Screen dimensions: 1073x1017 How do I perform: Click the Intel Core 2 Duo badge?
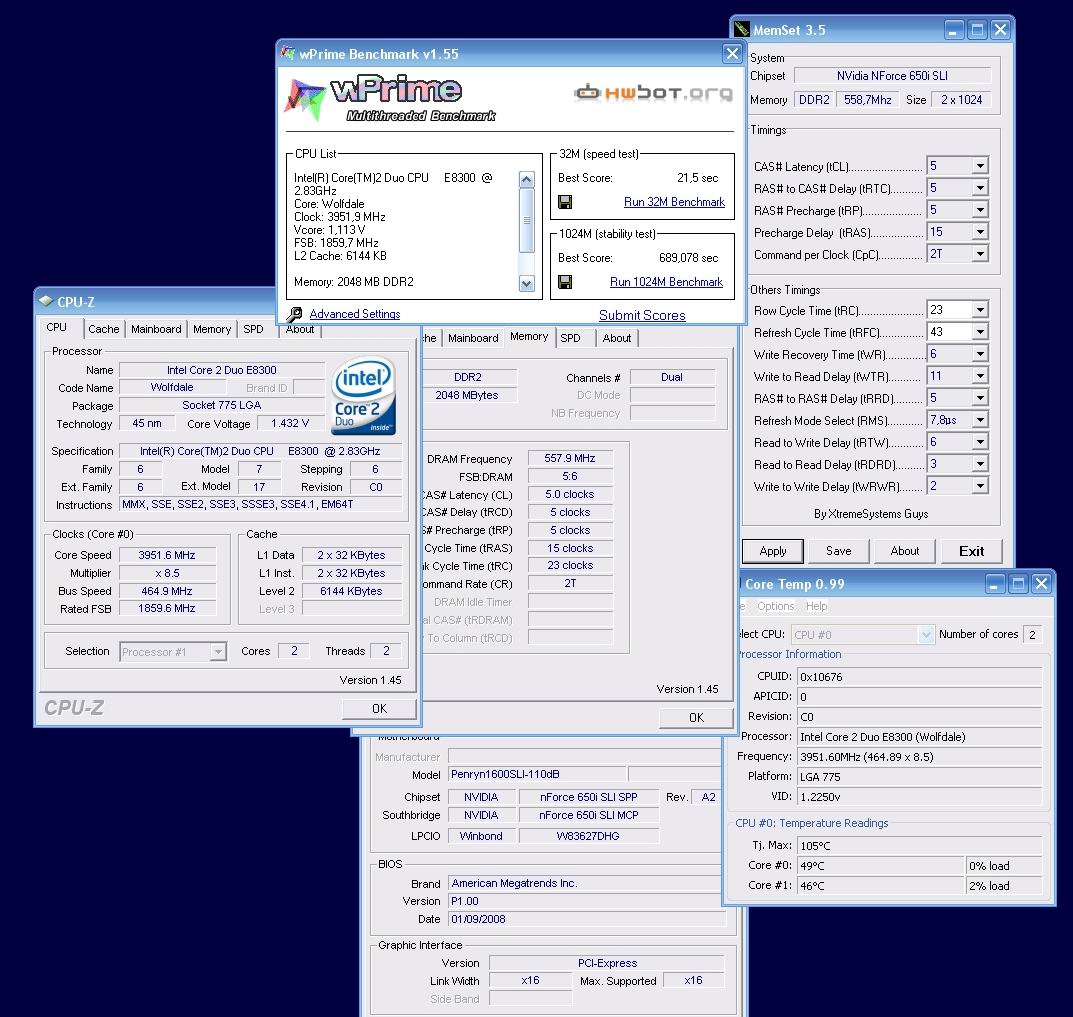(363, 396)
